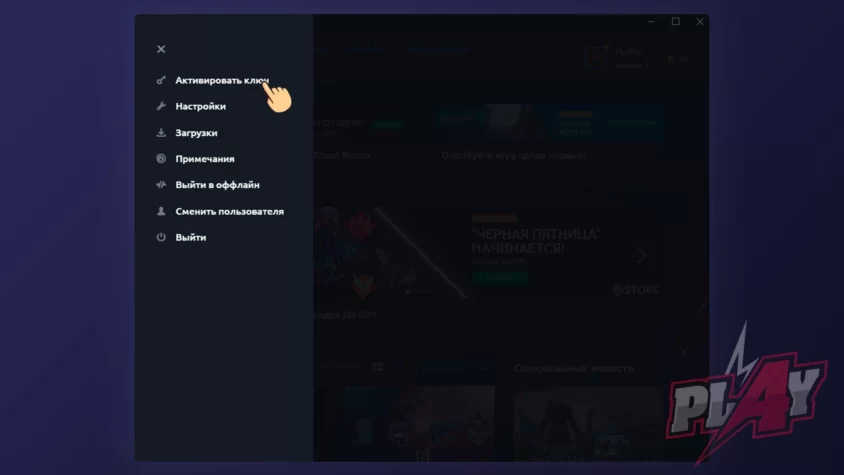This screenshot has height=475, width=844.
Task: Click the power icon beside Выйти
Action: (161, 237)
